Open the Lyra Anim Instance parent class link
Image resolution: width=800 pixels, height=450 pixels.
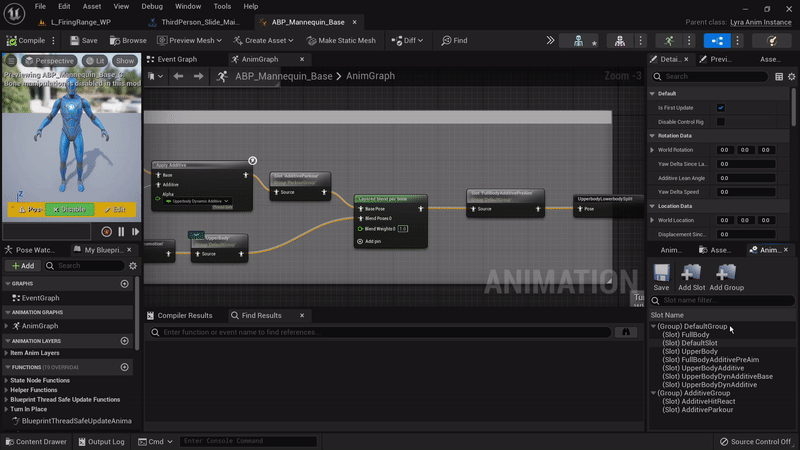[761, 22]
